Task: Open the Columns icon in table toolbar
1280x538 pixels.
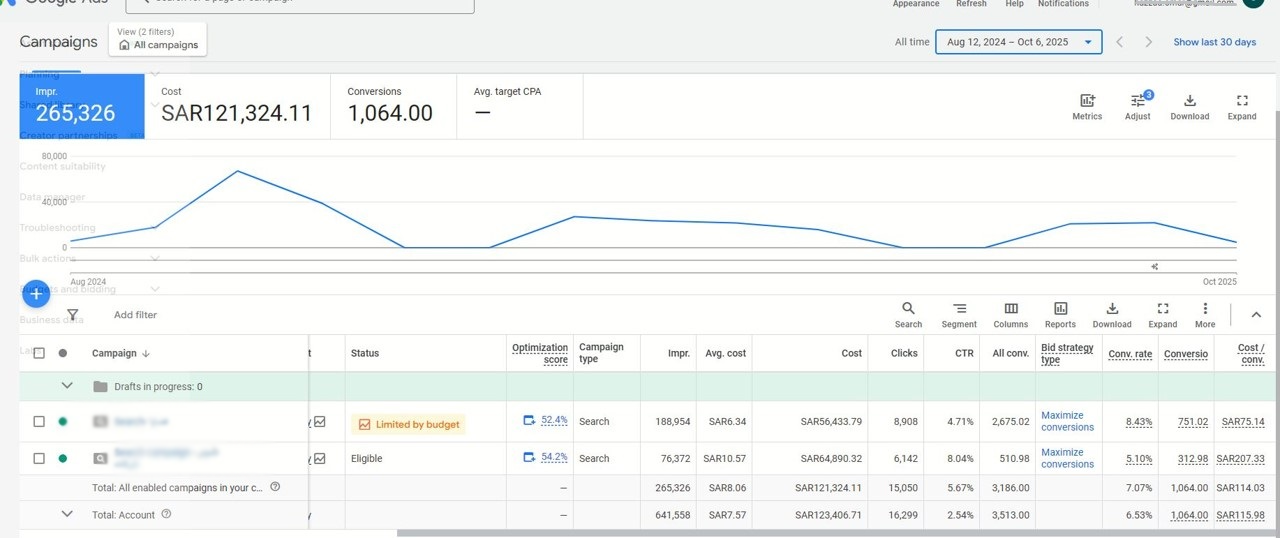Action: [x=1011, y=309]
